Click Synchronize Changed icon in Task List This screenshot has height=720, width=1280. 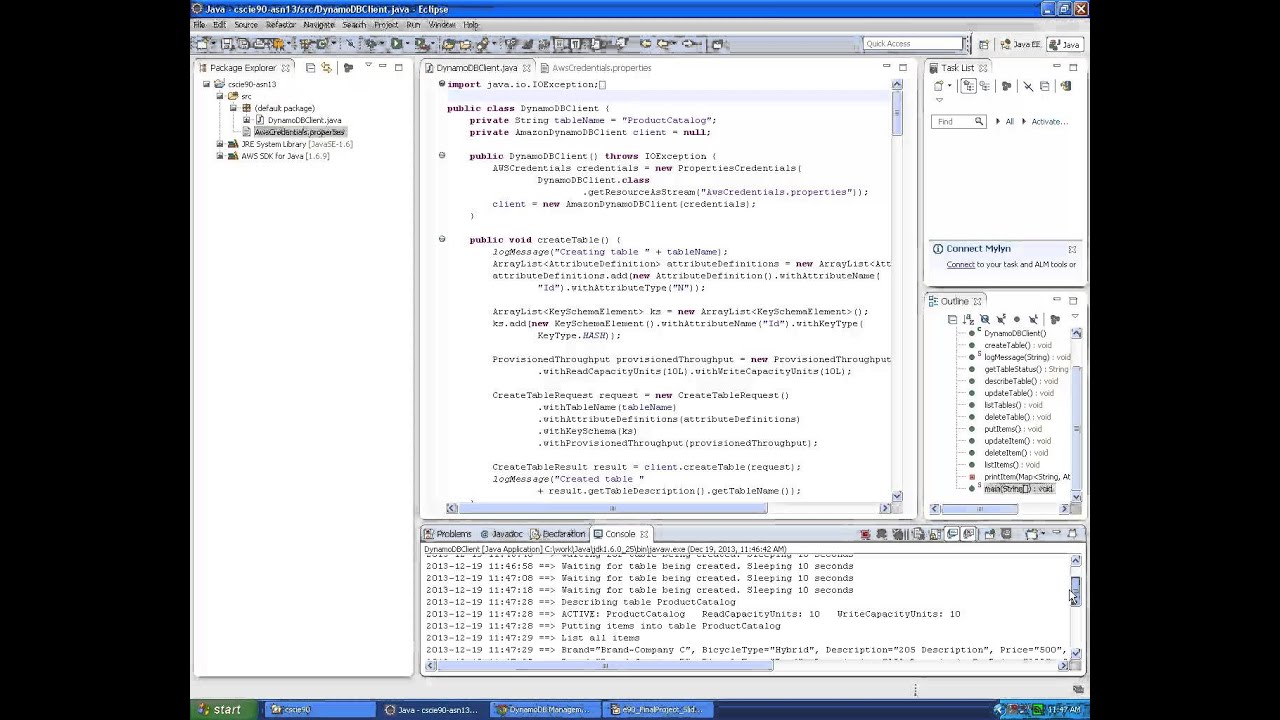click(1066, 86)
